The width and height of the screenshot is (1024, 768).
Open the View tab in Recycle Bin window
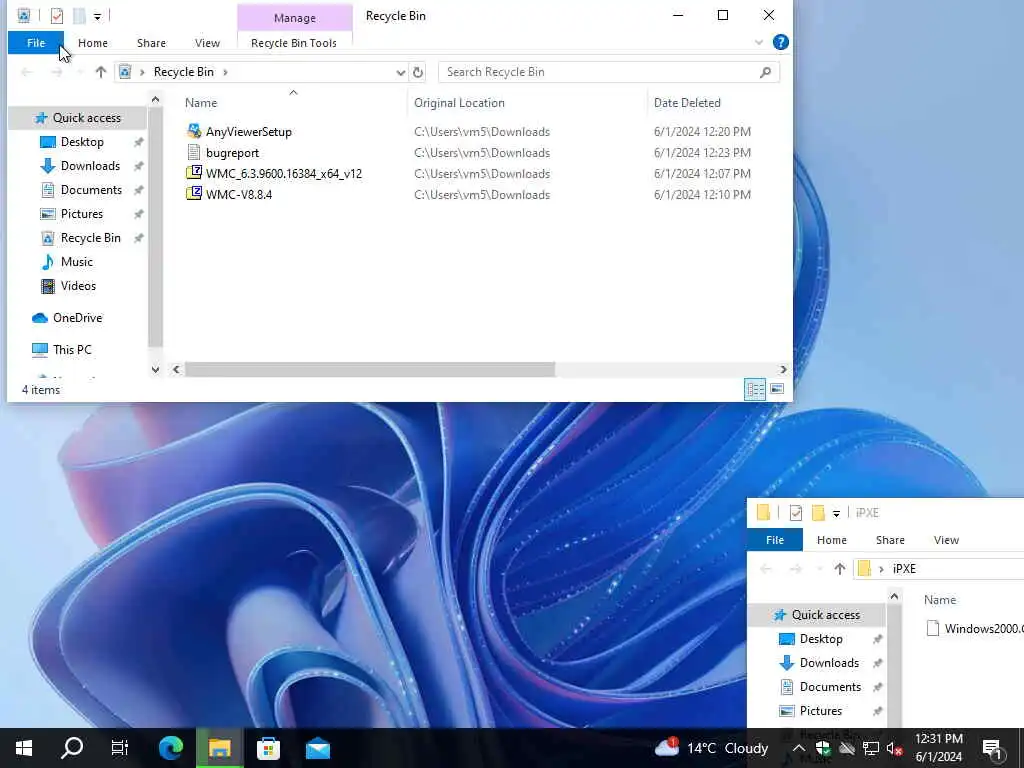[207, 43]
